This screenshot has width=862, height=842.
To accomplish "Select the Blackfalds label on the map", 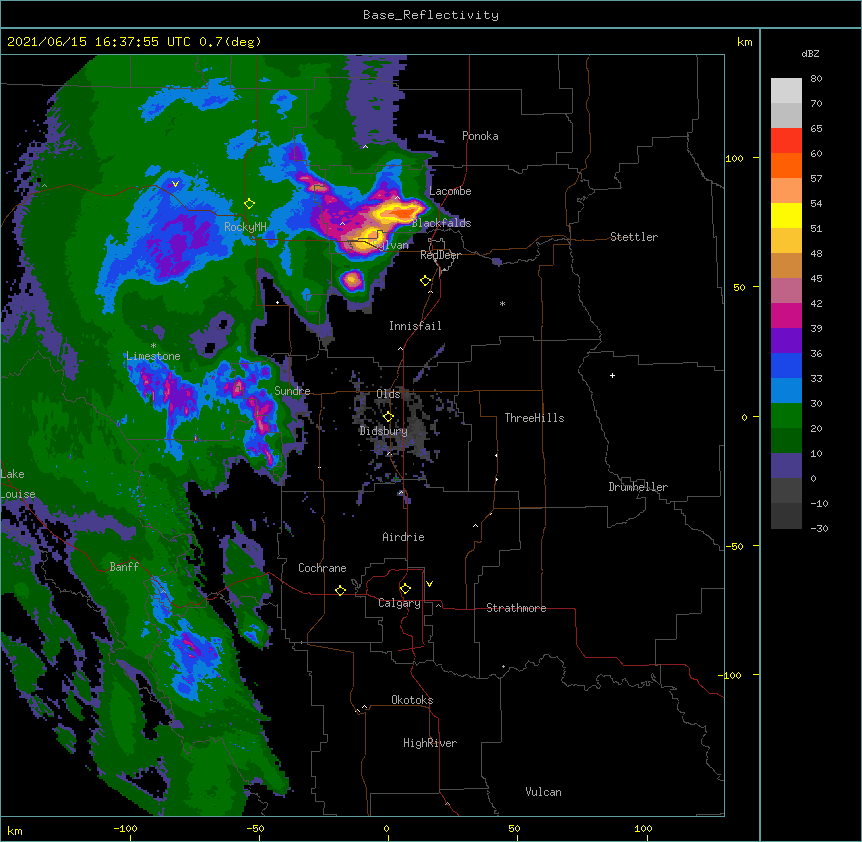I will 441,223.
